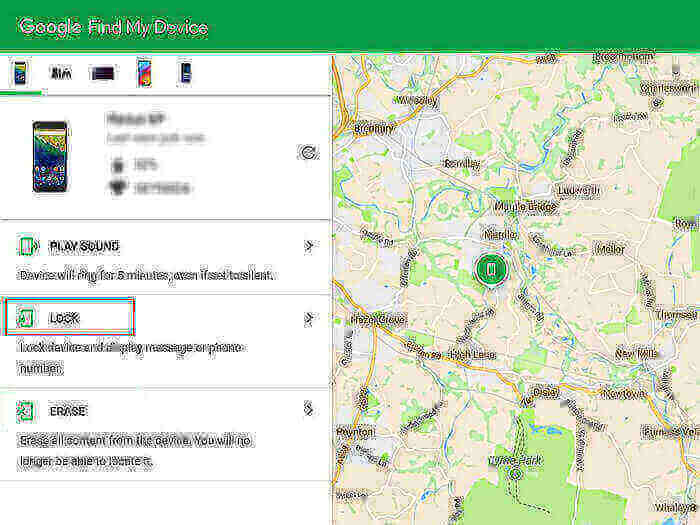The width and height of the screenshot is (700, 525).
Task: Expand the Erase option chevron arrow
Action: click(309, 411)
